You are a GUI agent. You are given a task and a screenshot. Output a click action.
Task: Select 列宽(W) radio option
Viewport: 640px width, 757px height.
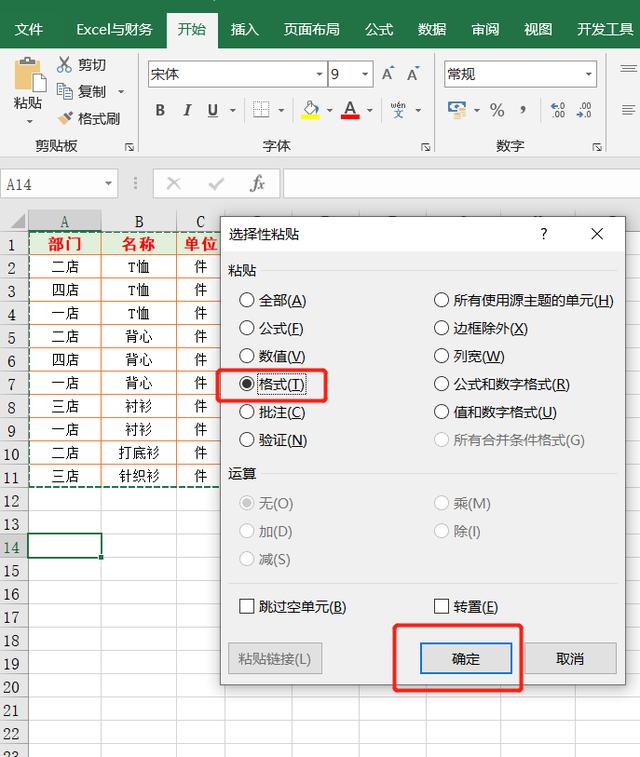click(x=469, y=356)
